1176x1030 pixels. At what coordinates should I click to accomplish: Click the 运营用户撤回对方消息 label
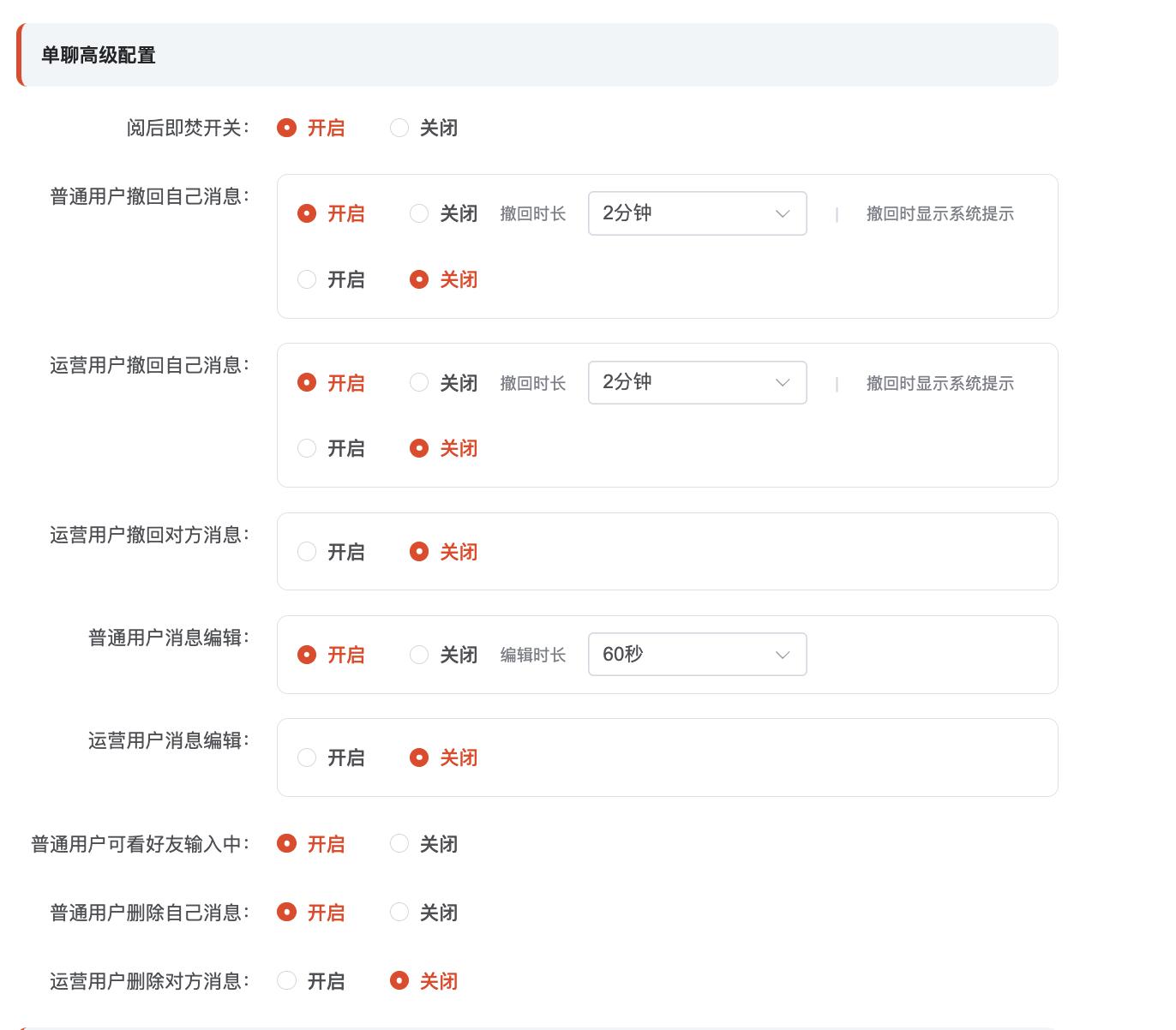click(x=150, y=535)
